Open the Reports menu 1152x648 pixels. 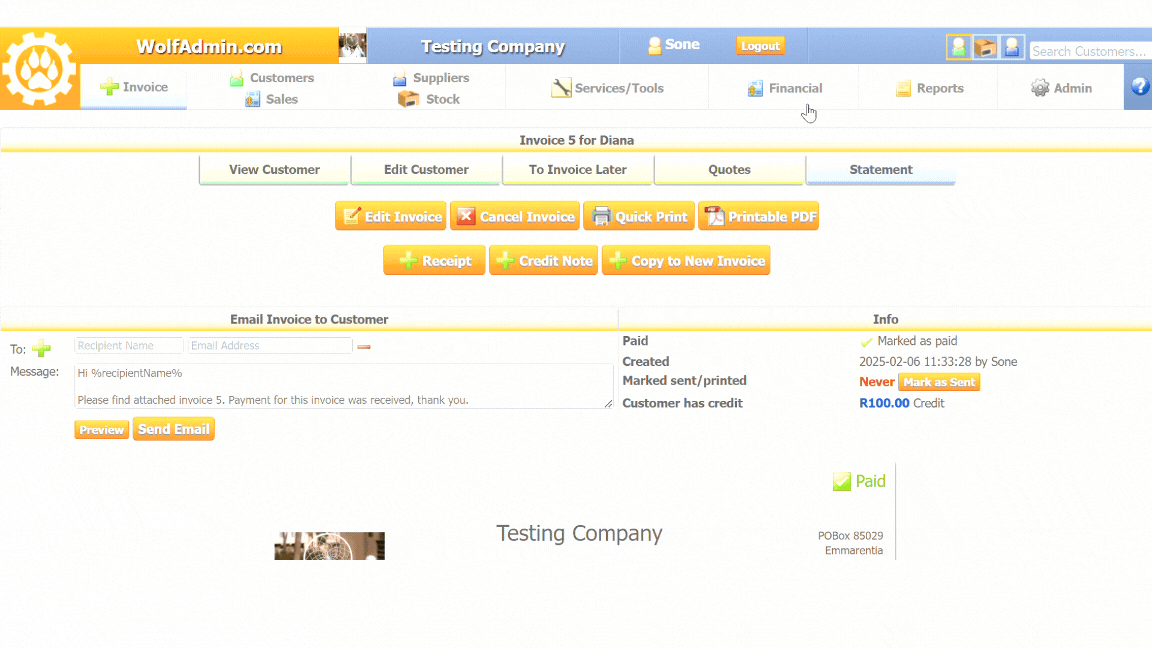click(x=929, y=87)
